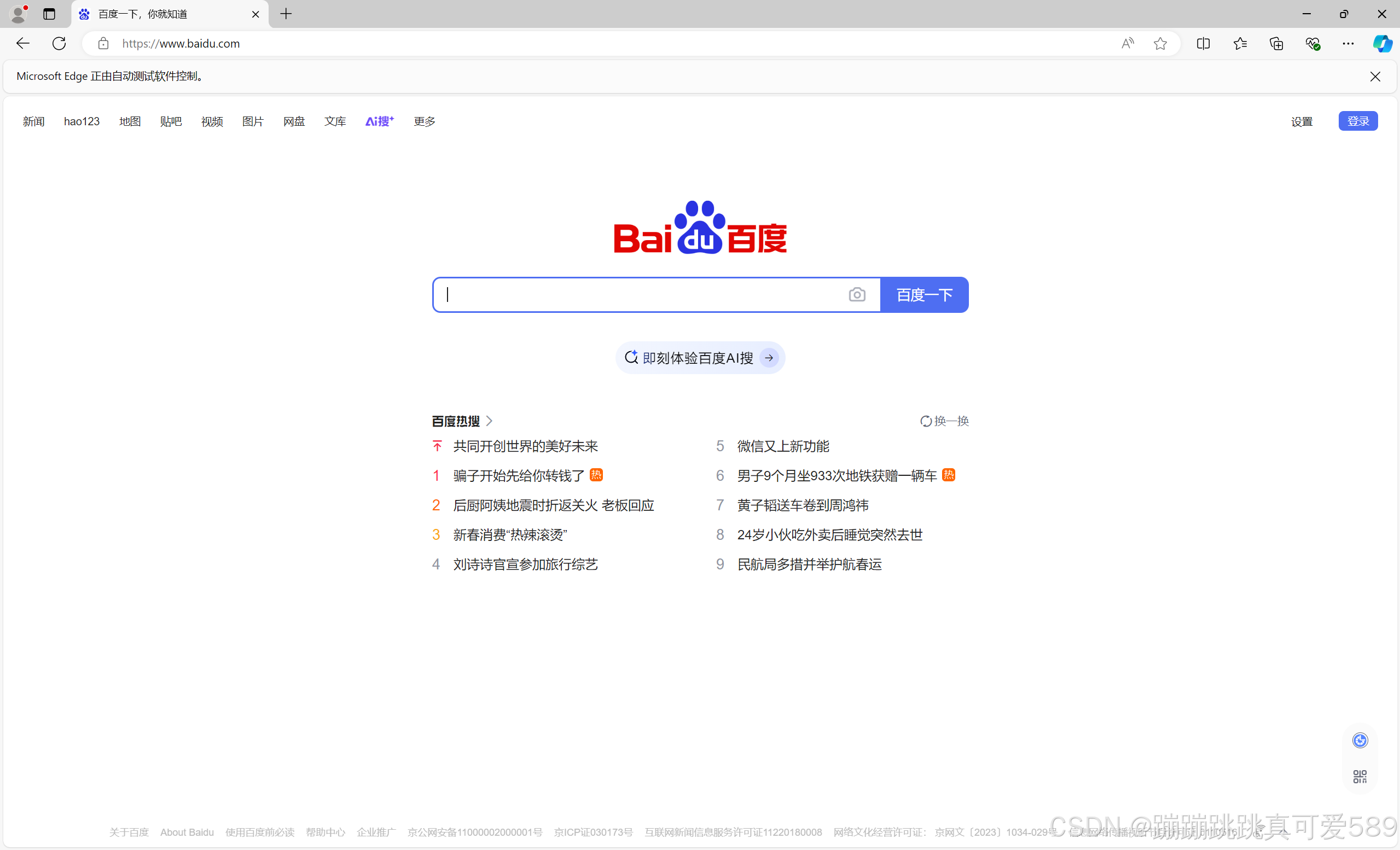Open hao123 navigation link

pos(82,121)
